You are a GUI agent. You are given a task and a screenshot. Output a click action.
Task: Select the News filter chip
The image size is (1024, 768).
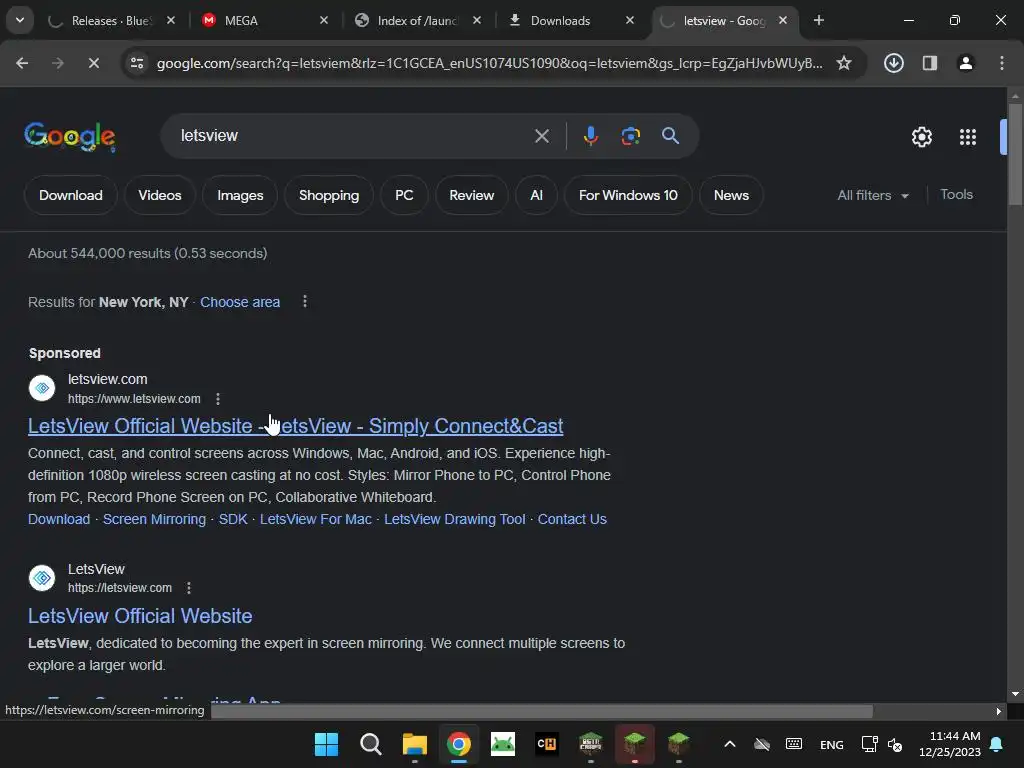tap(731, 195)
